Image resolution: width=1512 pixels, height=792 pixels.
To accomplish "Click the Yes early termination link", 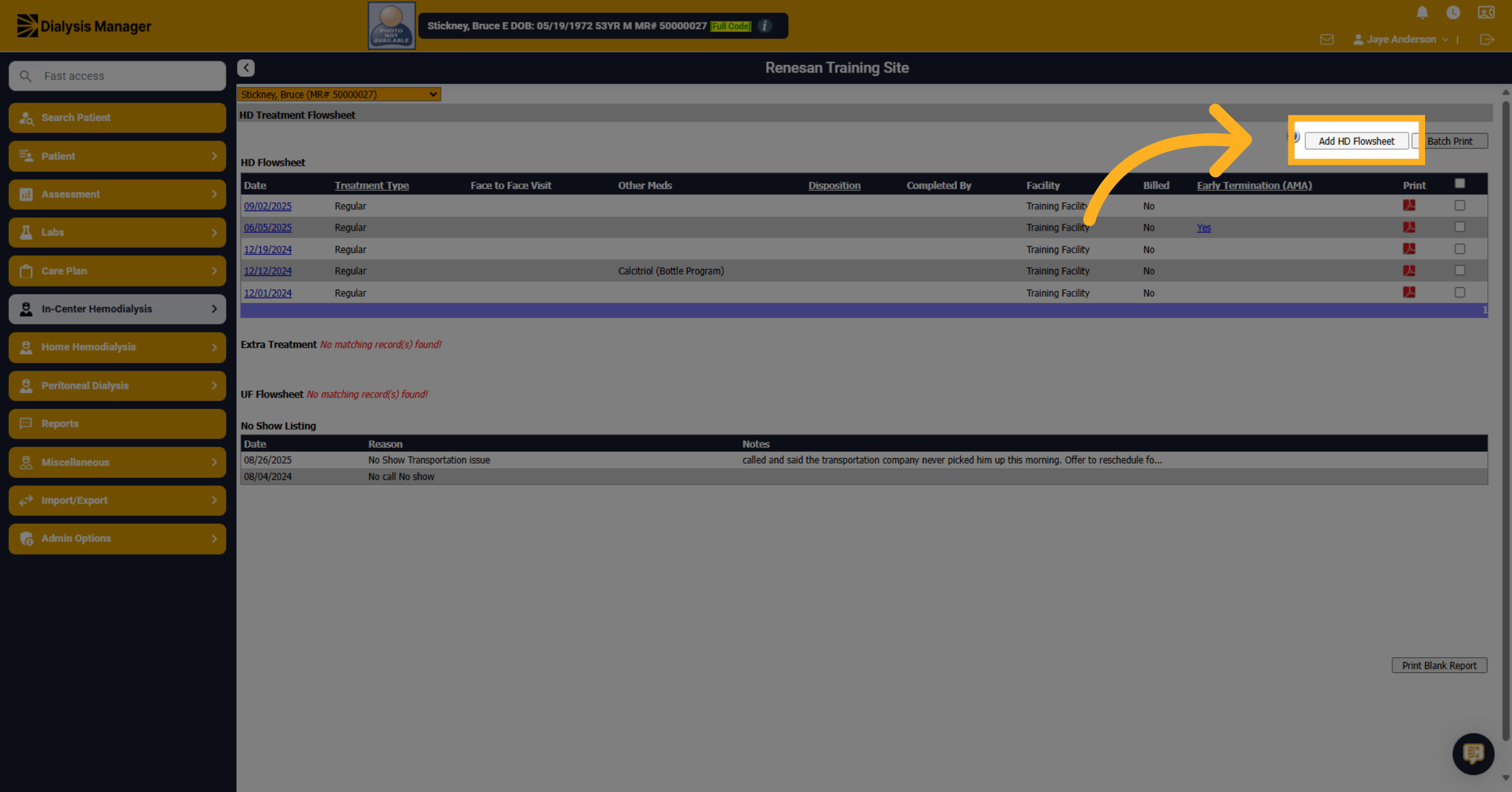I will [x=1203, y=227].
